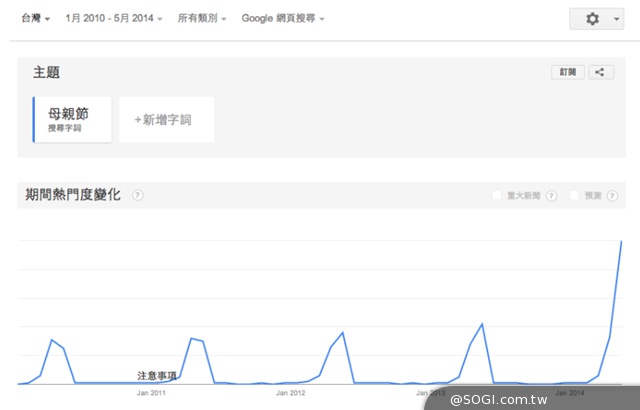Image resolution: width=640 pixels, height=410 pixels.
Task: Click the 期間熱門度變化 section title
Action: (x=73, y=195)
